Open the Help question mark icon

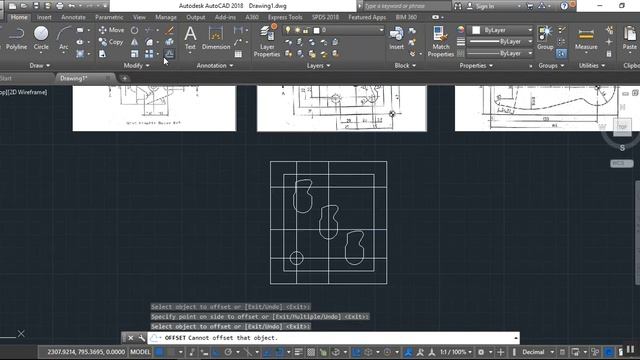[564, 6]
